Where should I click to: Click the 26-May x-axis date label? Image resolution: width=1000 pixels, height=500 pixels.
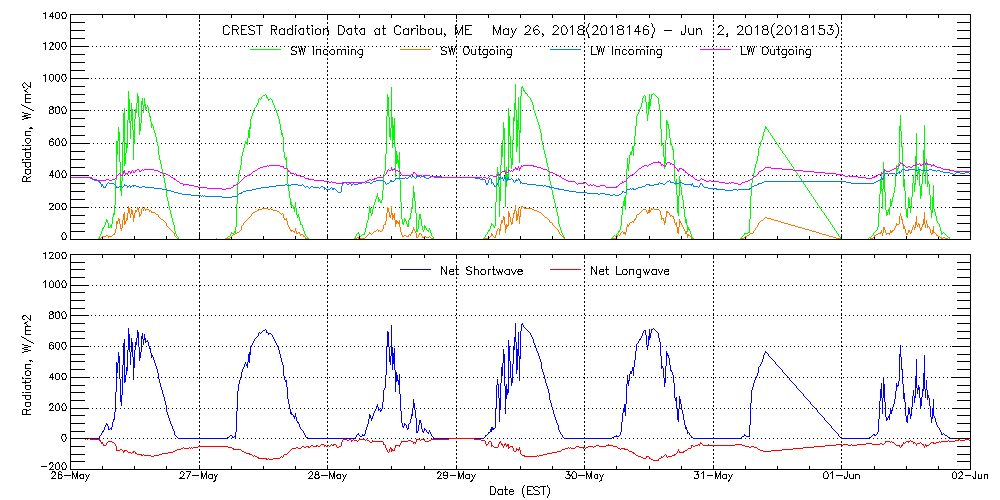pos(72,476)
